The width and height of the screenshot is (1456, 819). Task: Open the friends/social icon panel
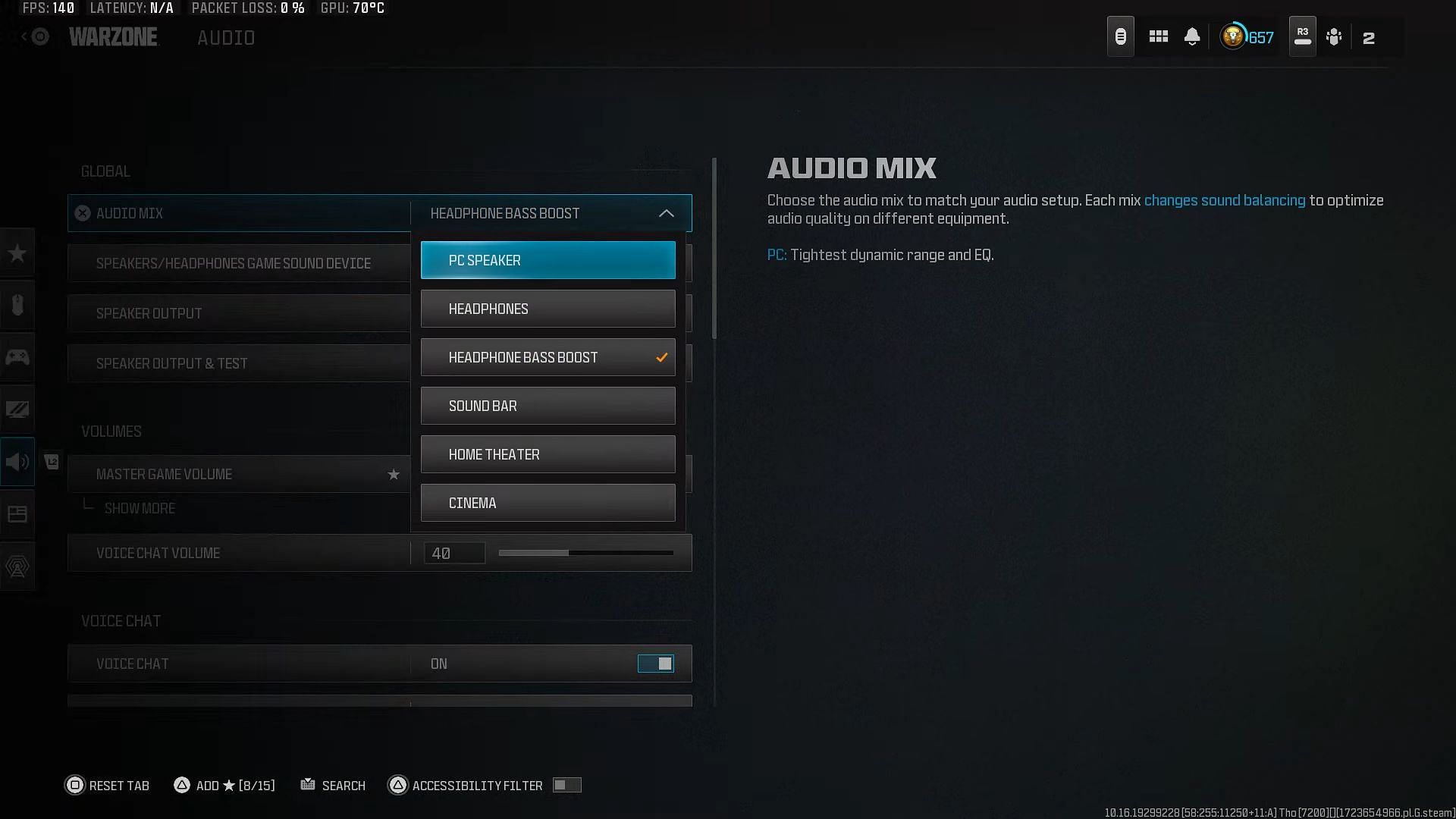point(1335,37)
